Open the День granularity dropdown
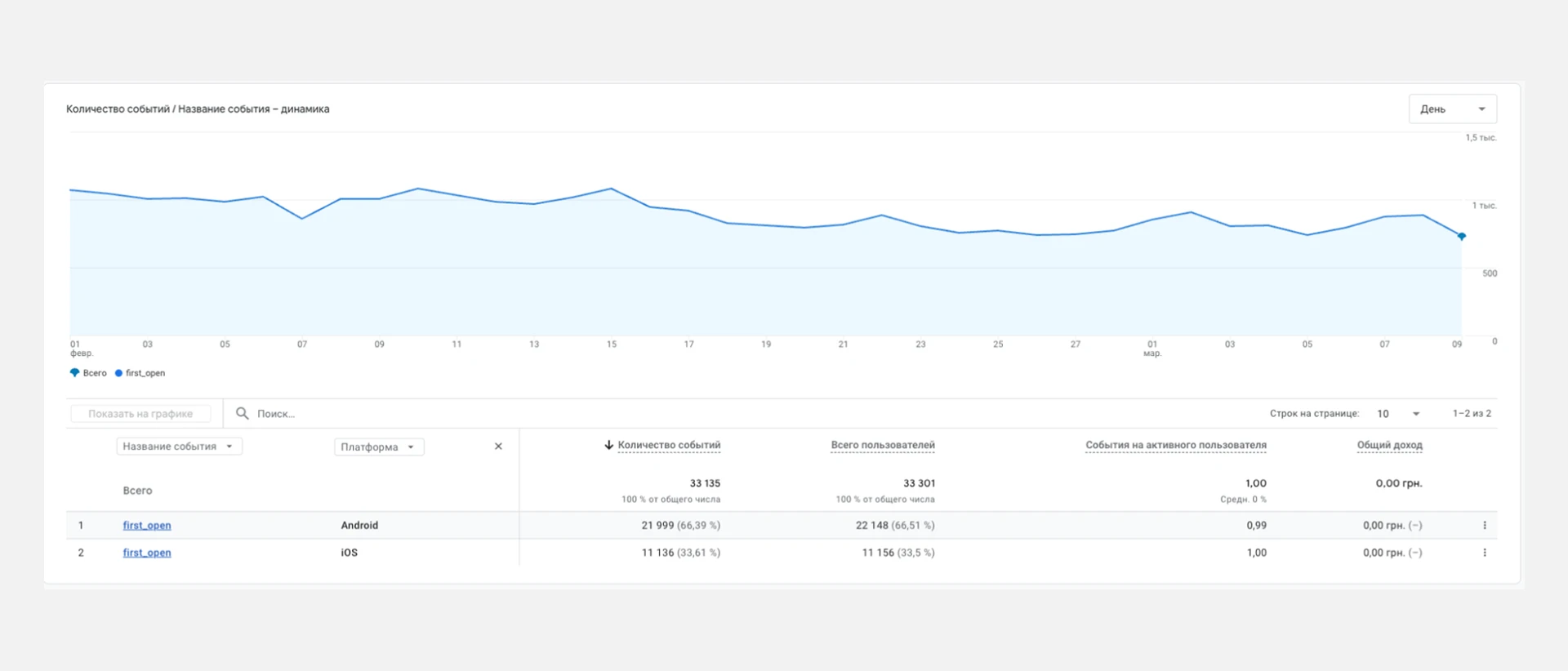The height and width of the screenshot is (671, 1568). pyautogui.click(x=1452, y=109)
